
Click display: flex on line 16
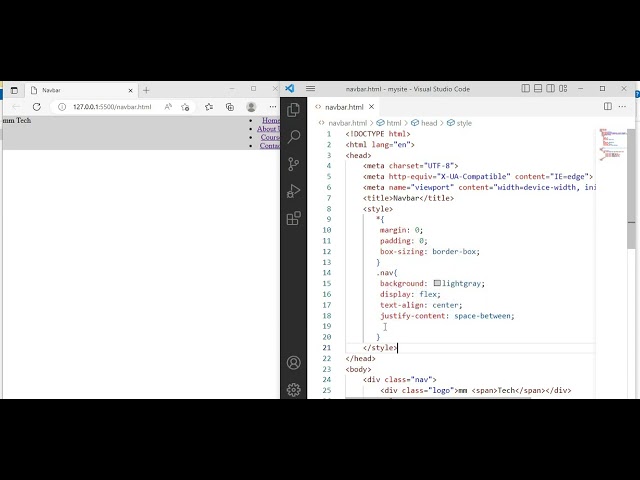pos(410,294)
